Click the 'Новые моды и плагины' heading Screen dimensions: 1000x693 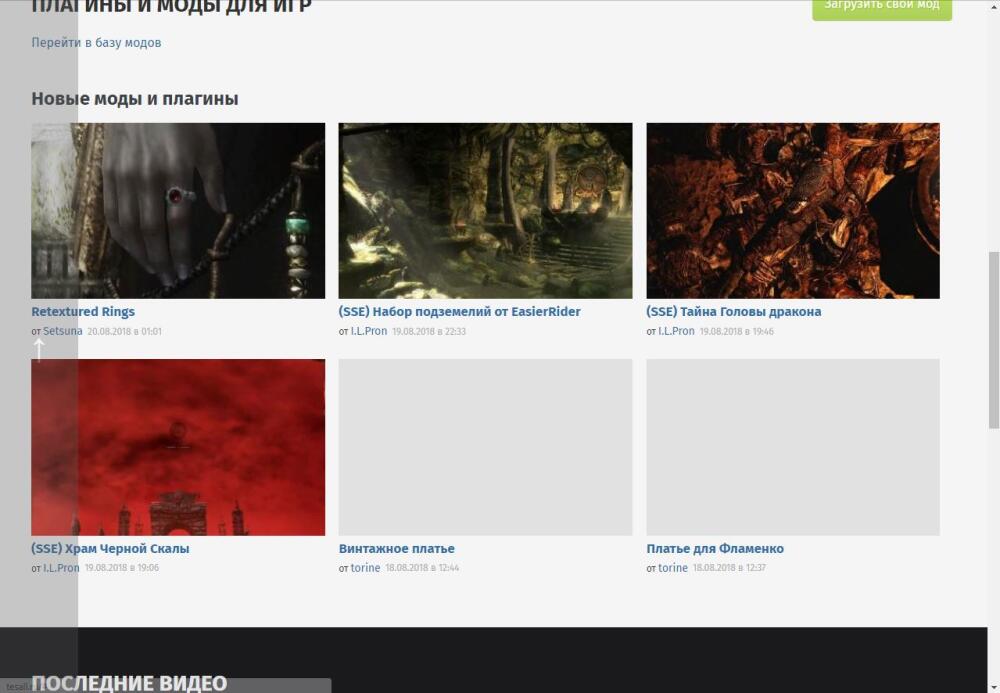135,99
